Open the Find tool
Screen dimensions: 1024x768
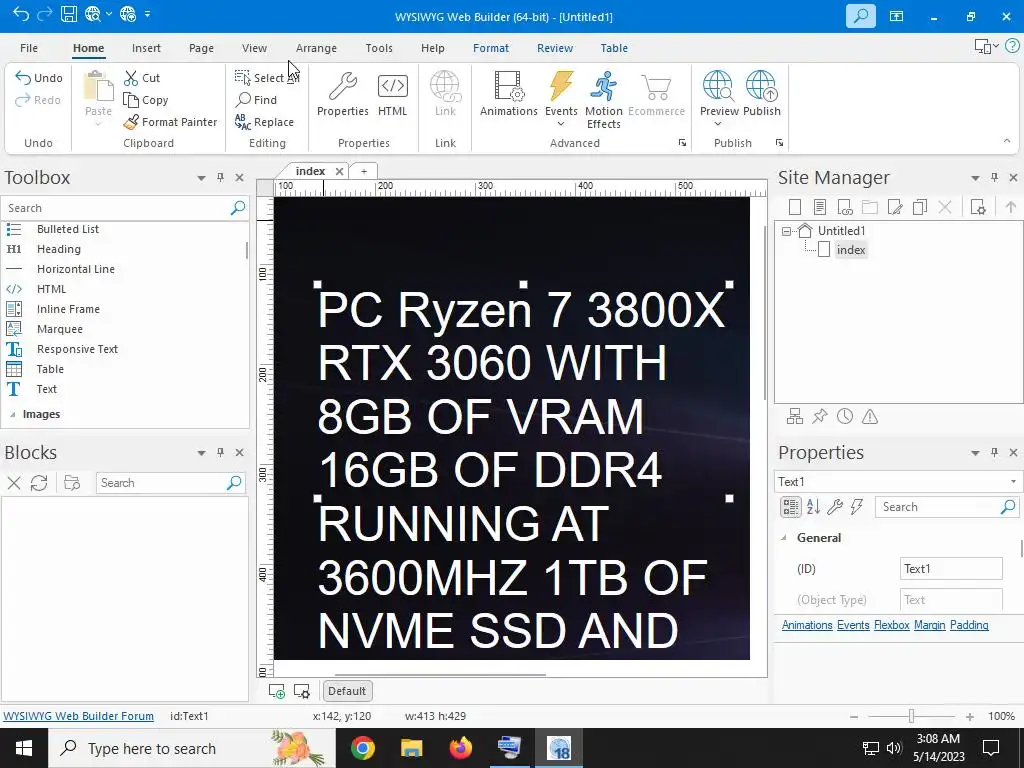[257, 100]
